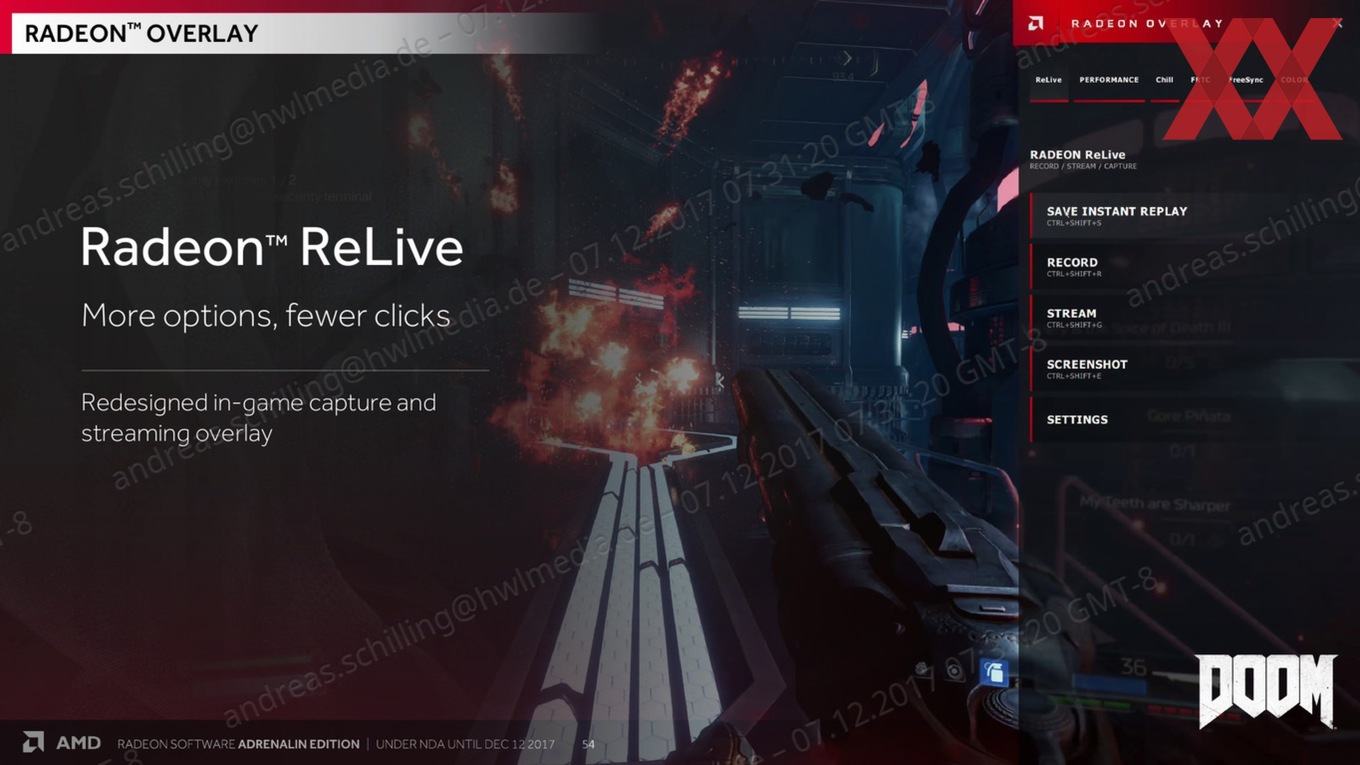Click 'RADEON SOFTWARE ADRENALIN EDITION' footer text

tap(238, 744)
